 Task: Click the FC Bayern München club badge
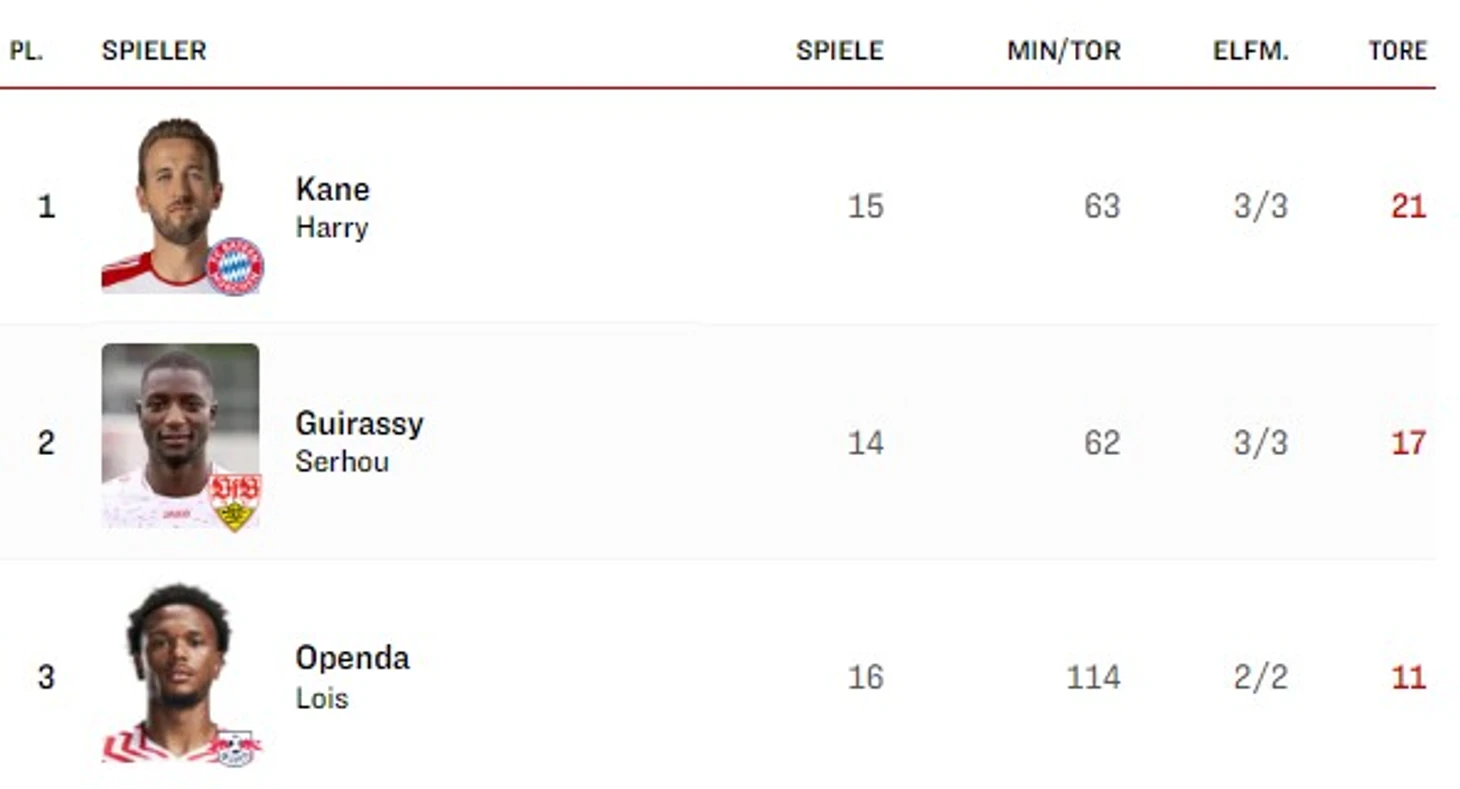pos(235,266)
